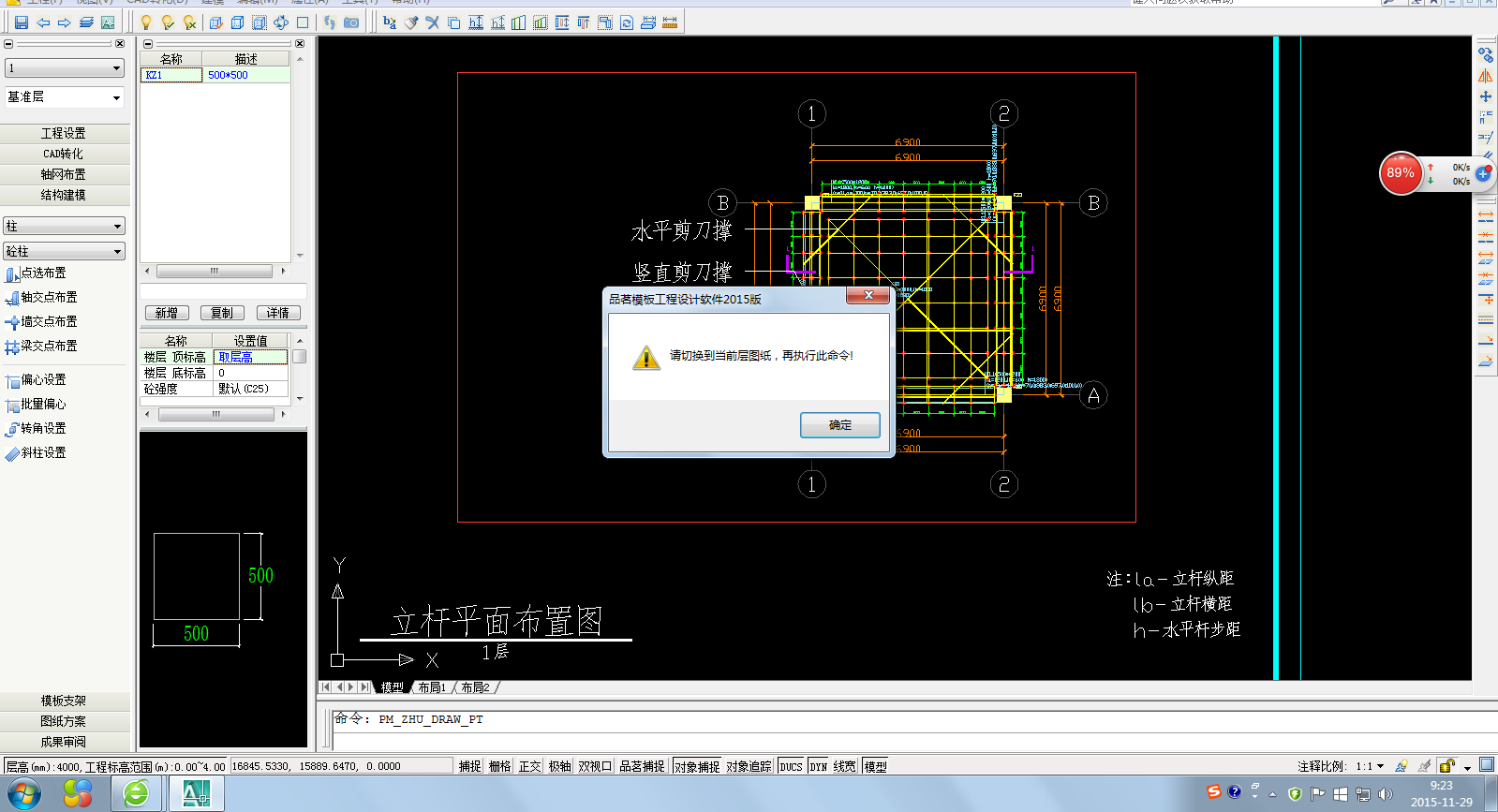Click the ruler measurement toolbar icon
1498x812 pixels.
point(670,22)
